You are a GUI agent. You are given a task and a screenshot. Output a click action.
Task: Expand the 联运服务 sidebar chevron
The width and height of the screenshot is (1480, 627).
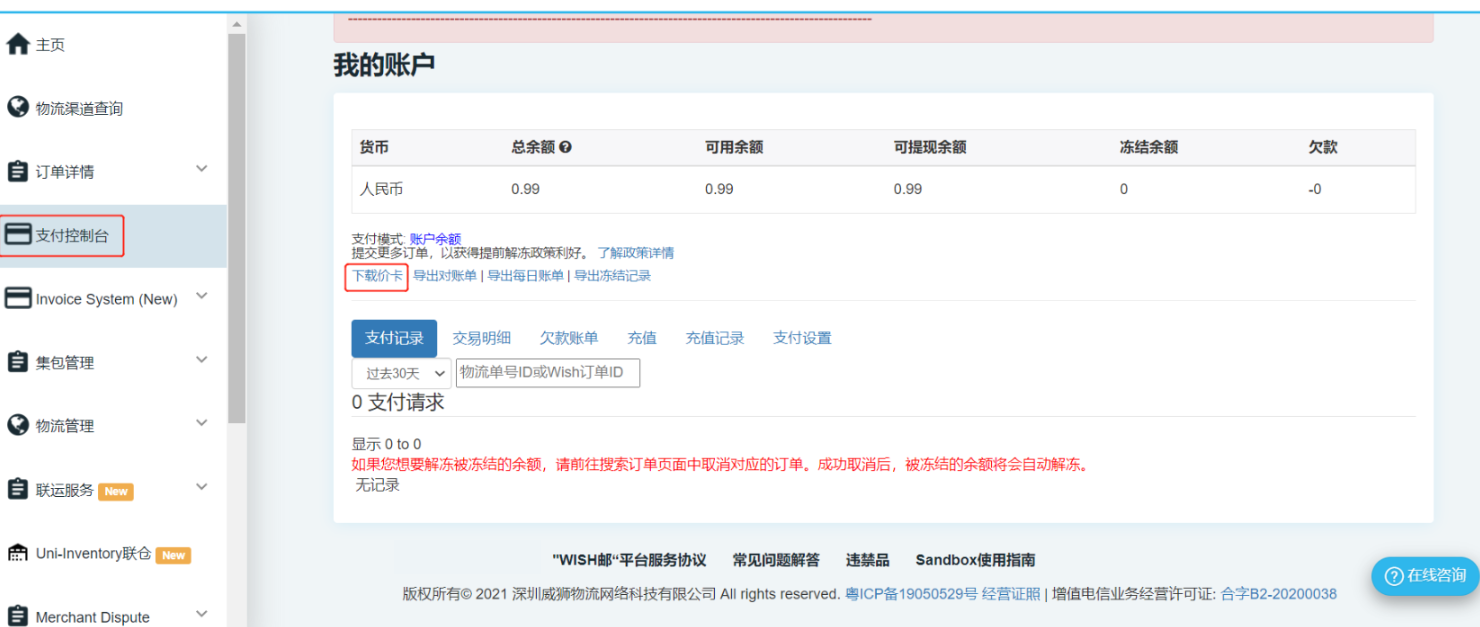click(201, 487)
